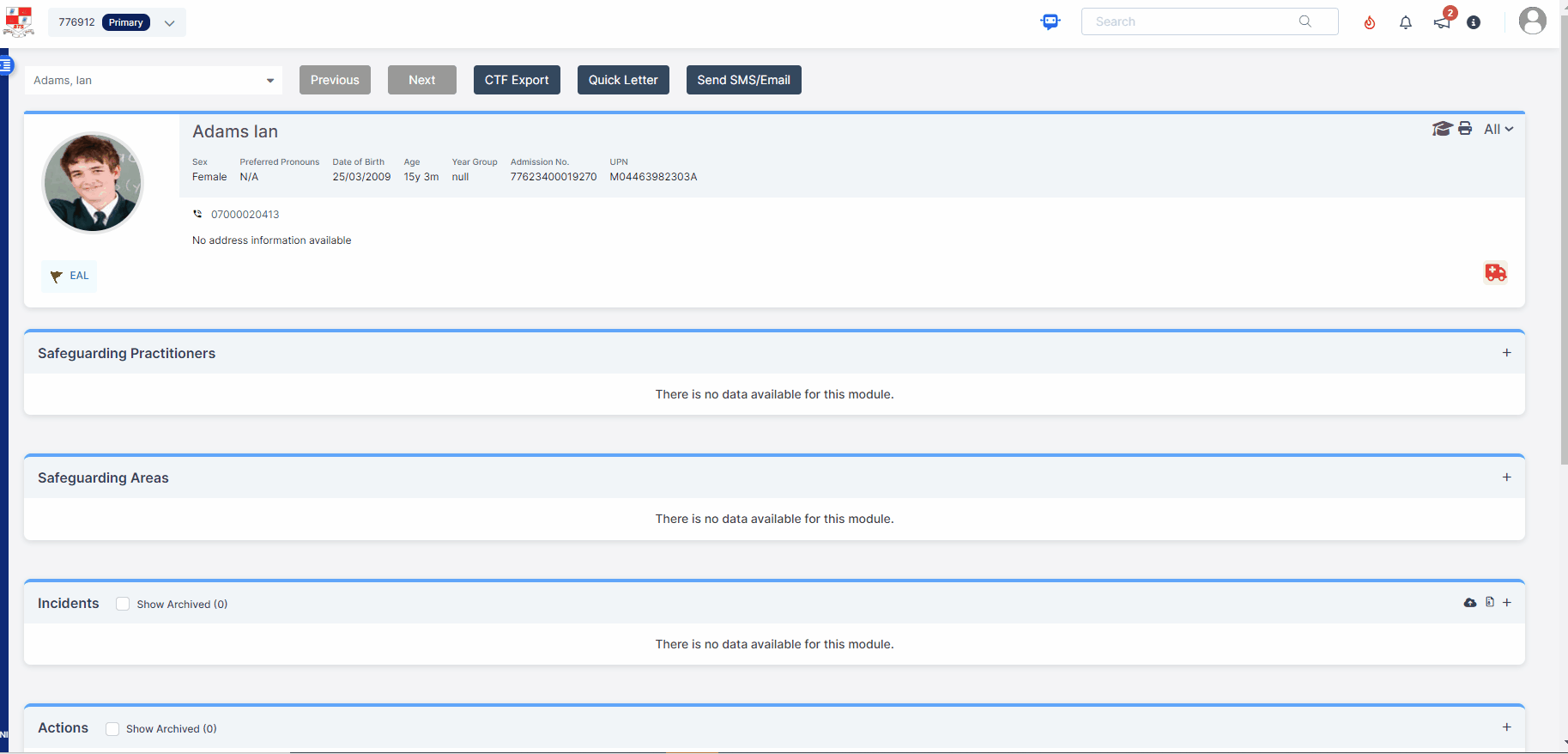Click the Incidents document icon
This screenshot has height=754, width=1568.
point(1490,602)
